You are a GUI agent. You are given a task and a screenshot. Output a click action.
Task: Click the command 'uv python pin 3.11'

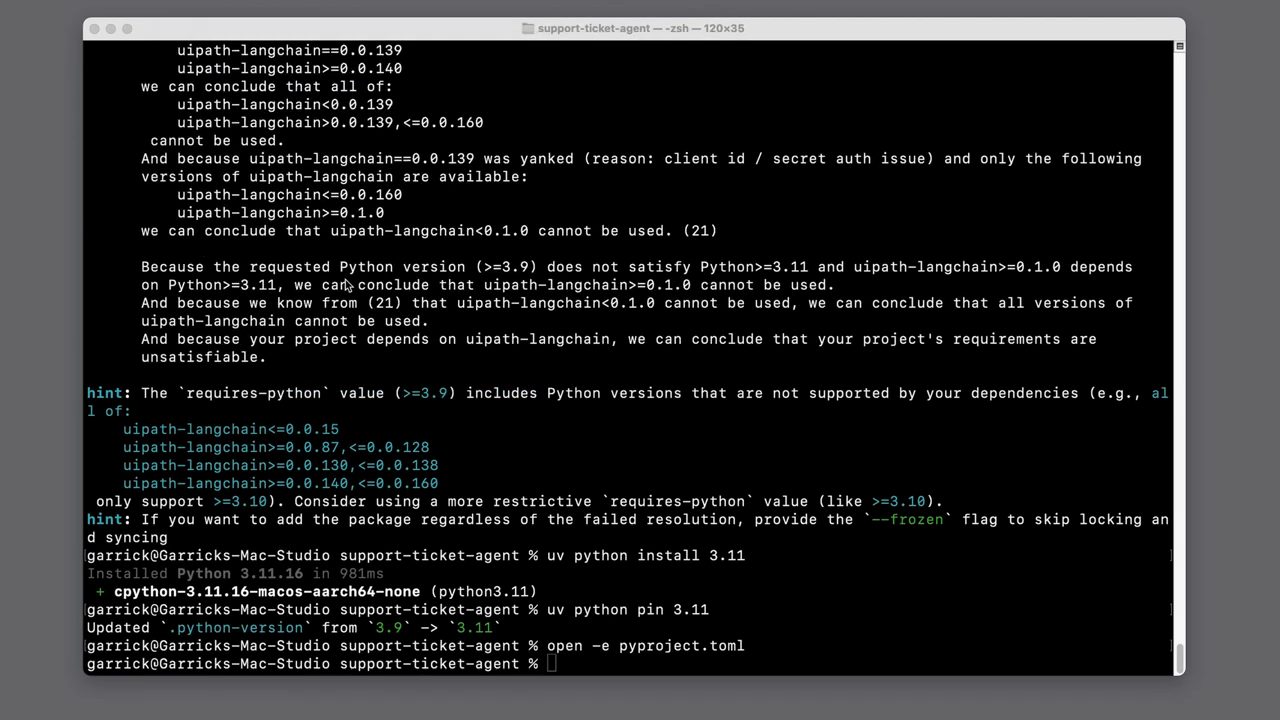pyautogui.click(x=628, y=609)
